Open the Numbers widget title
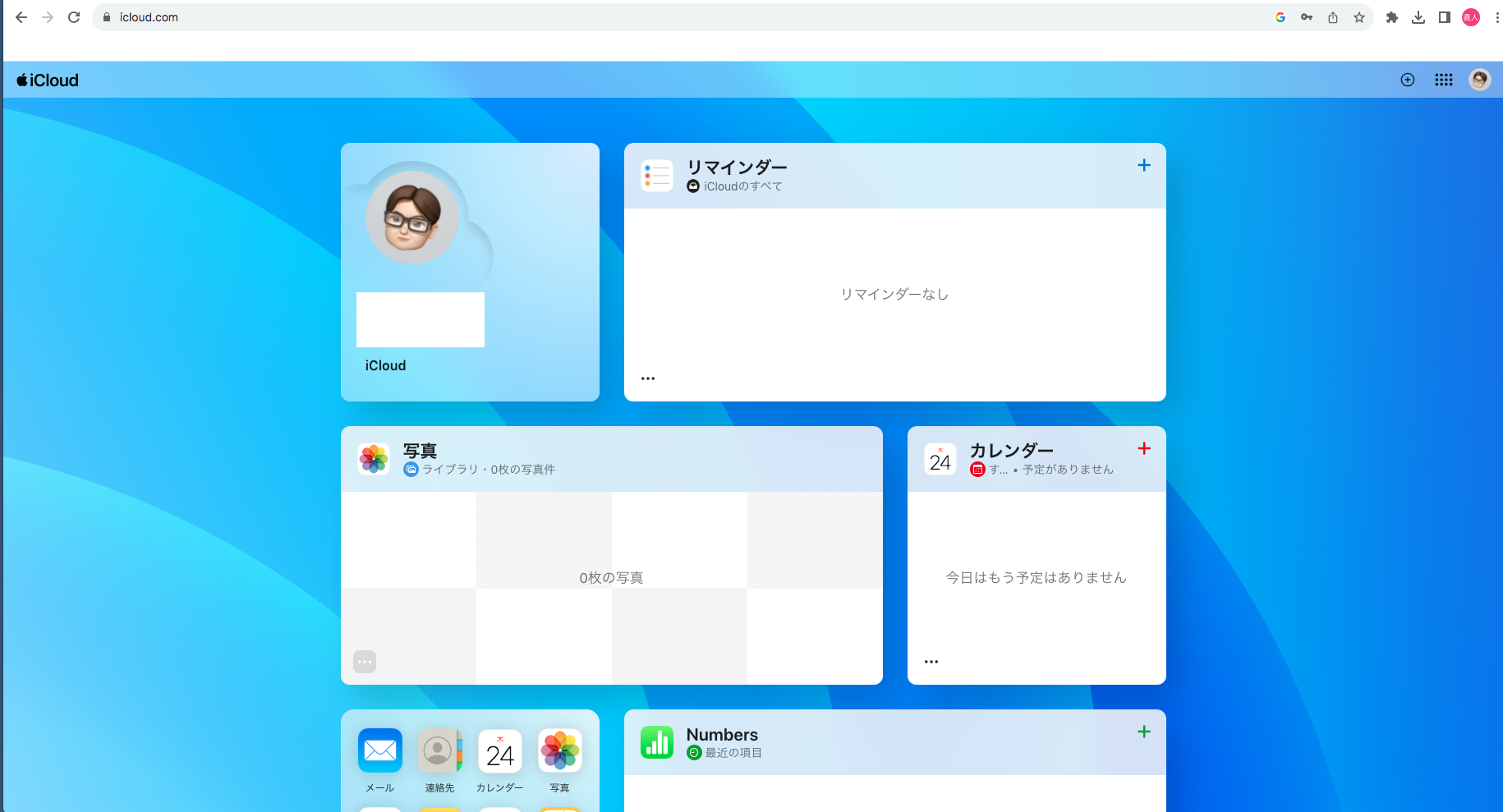Image resolution: width=1503 pixels, height=812 pixels. tap(722, 735)
